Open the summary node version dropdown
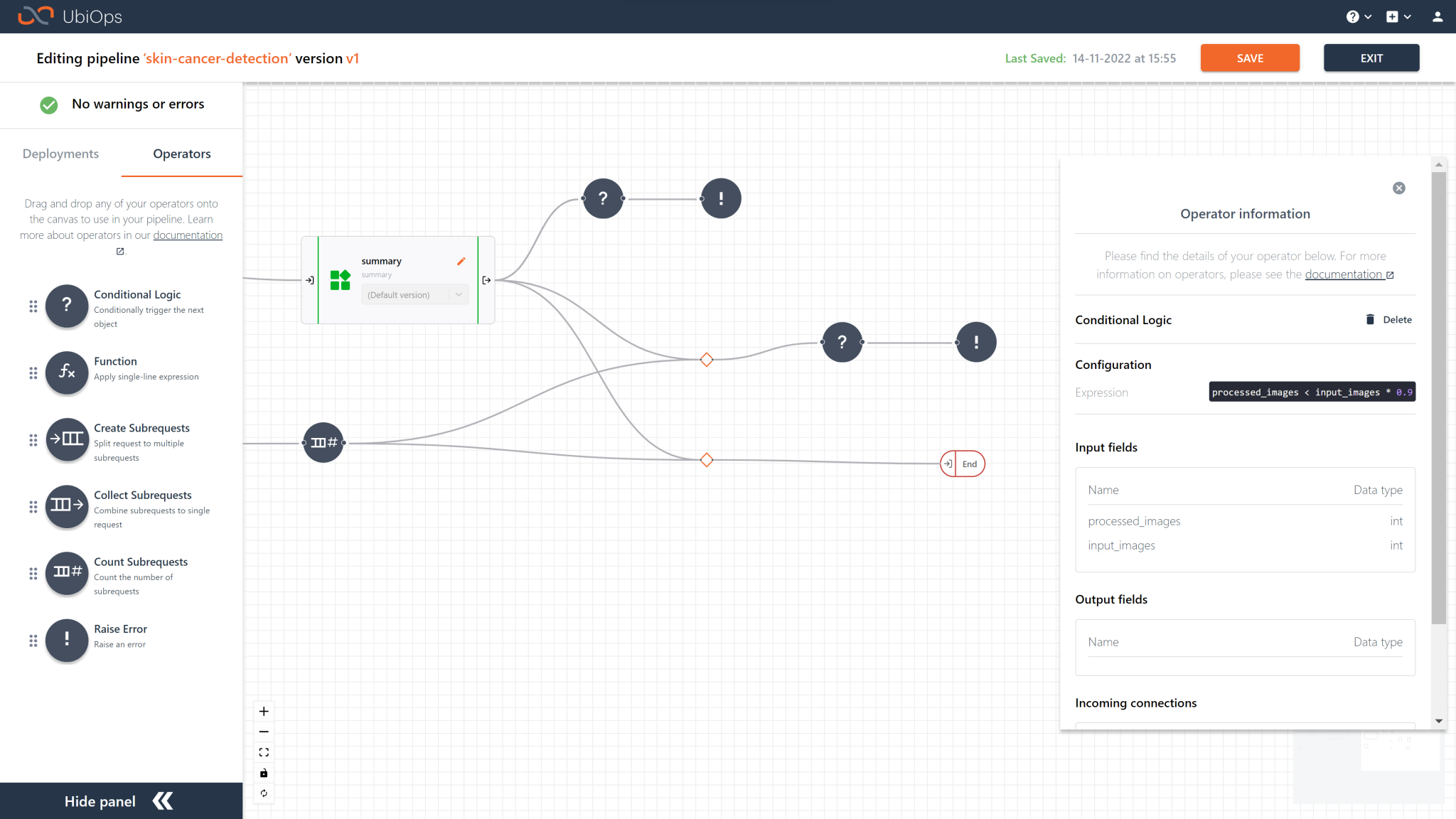The height and width of the screenshot is (819, 1456). 414,295
